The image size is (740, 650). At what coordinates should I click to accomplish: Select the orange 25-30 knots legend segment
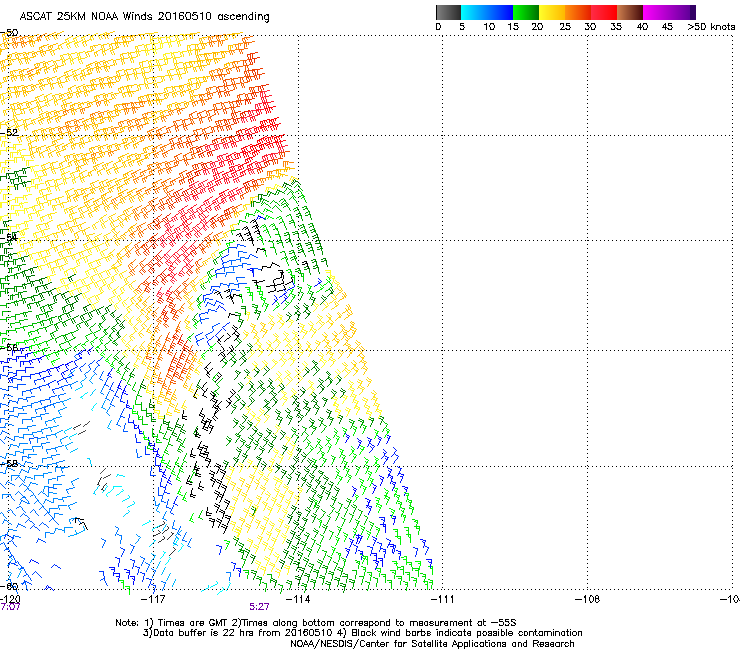[x=578, y=12]
